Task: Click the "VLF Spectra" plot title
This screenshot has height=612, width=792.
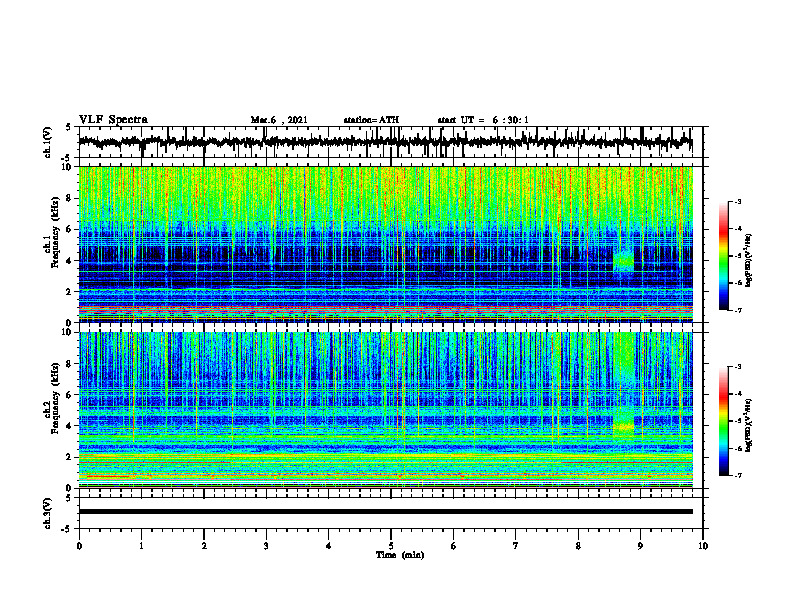Action: 113,120
